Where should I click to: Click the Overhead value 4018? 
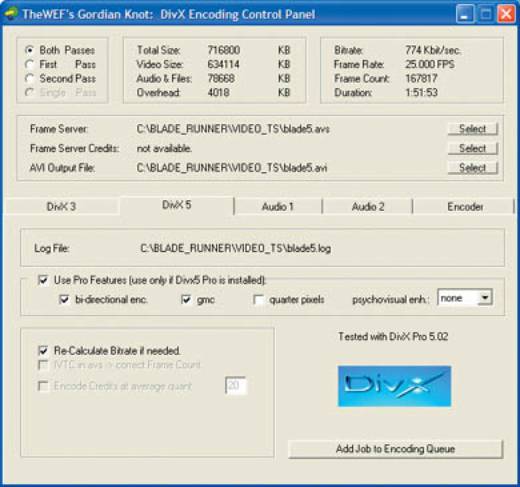coord(218,92)
